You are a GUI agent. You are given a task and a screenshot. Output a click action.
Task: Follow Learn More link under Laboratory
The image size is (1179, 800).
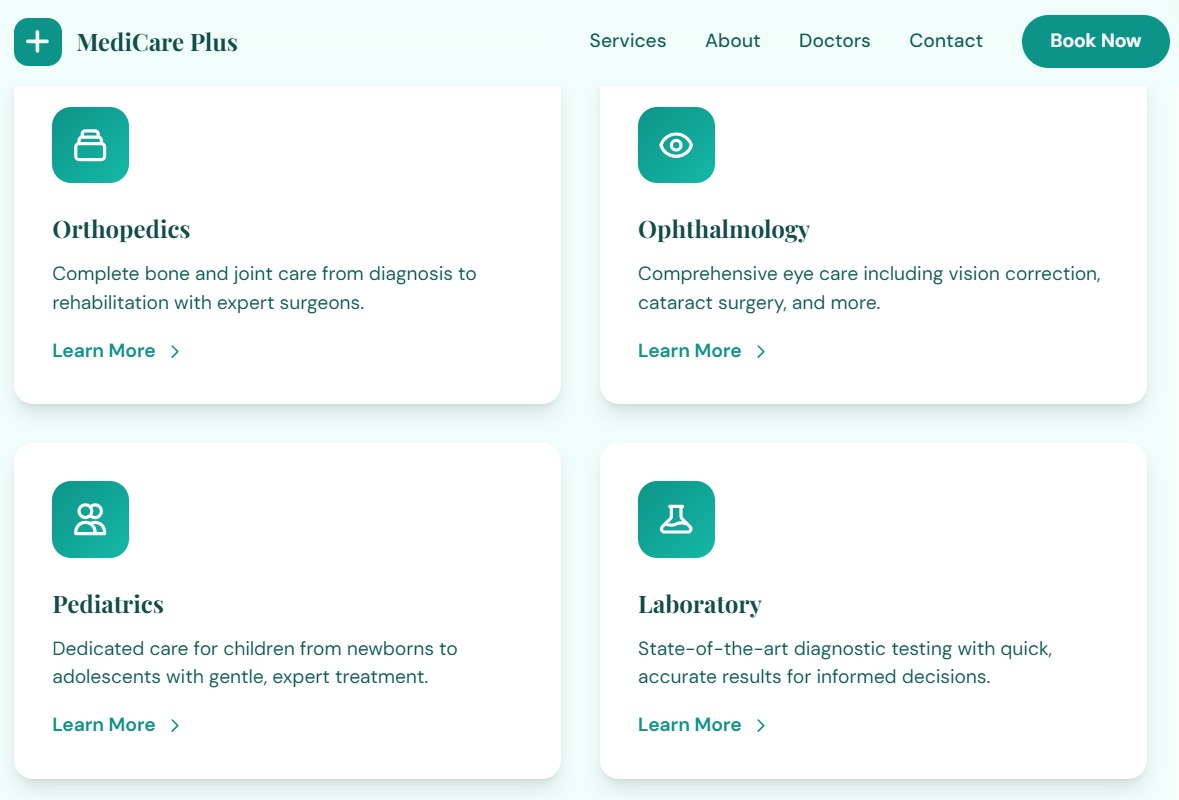pos(690,725)
